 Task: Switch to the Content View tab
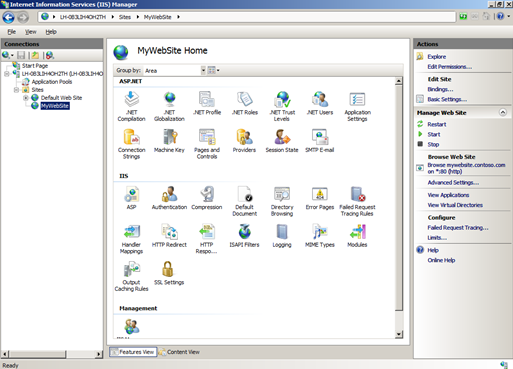[x=179, y=352]
